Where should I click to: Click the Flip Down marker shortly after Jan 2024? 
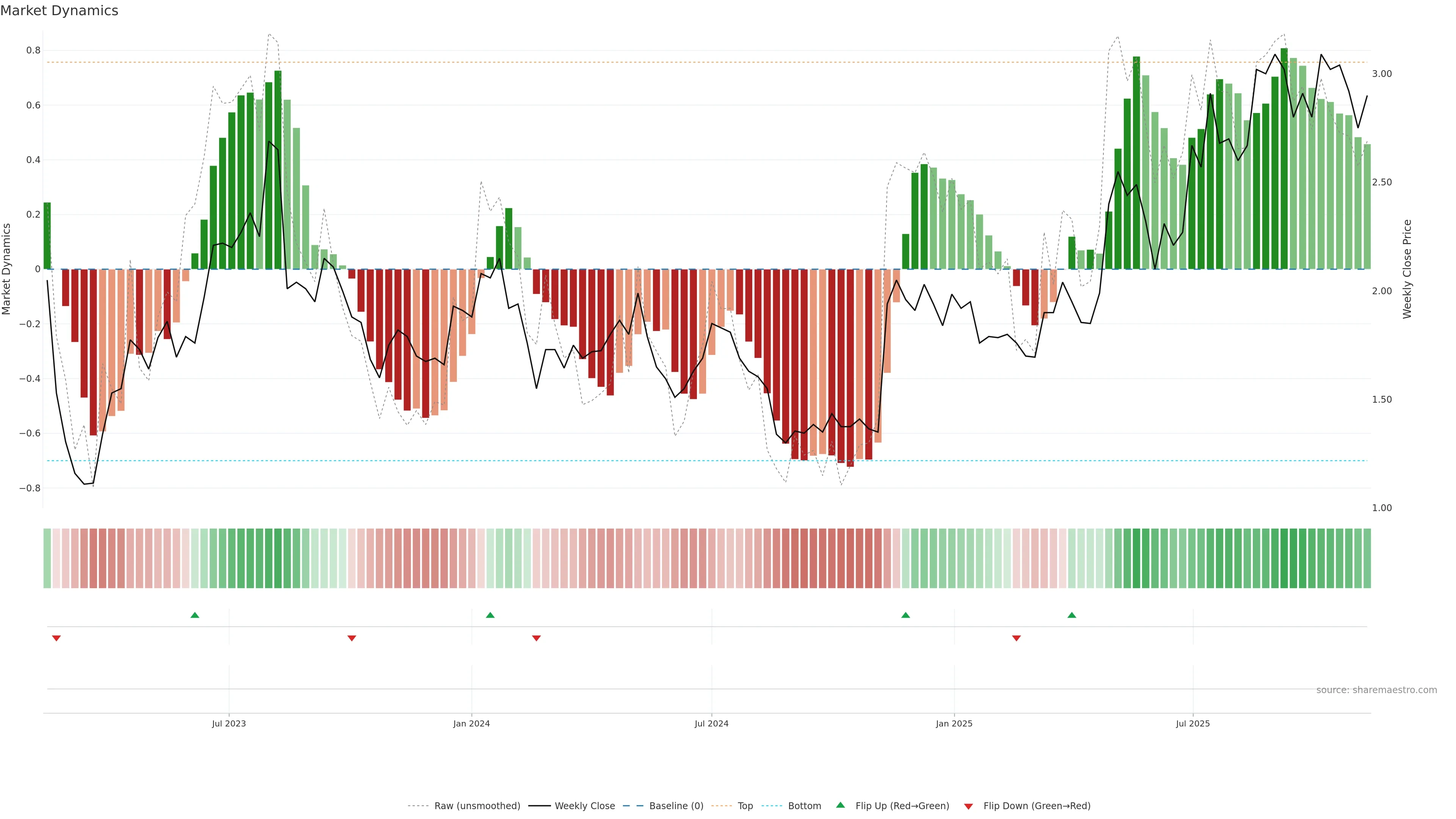537,638
